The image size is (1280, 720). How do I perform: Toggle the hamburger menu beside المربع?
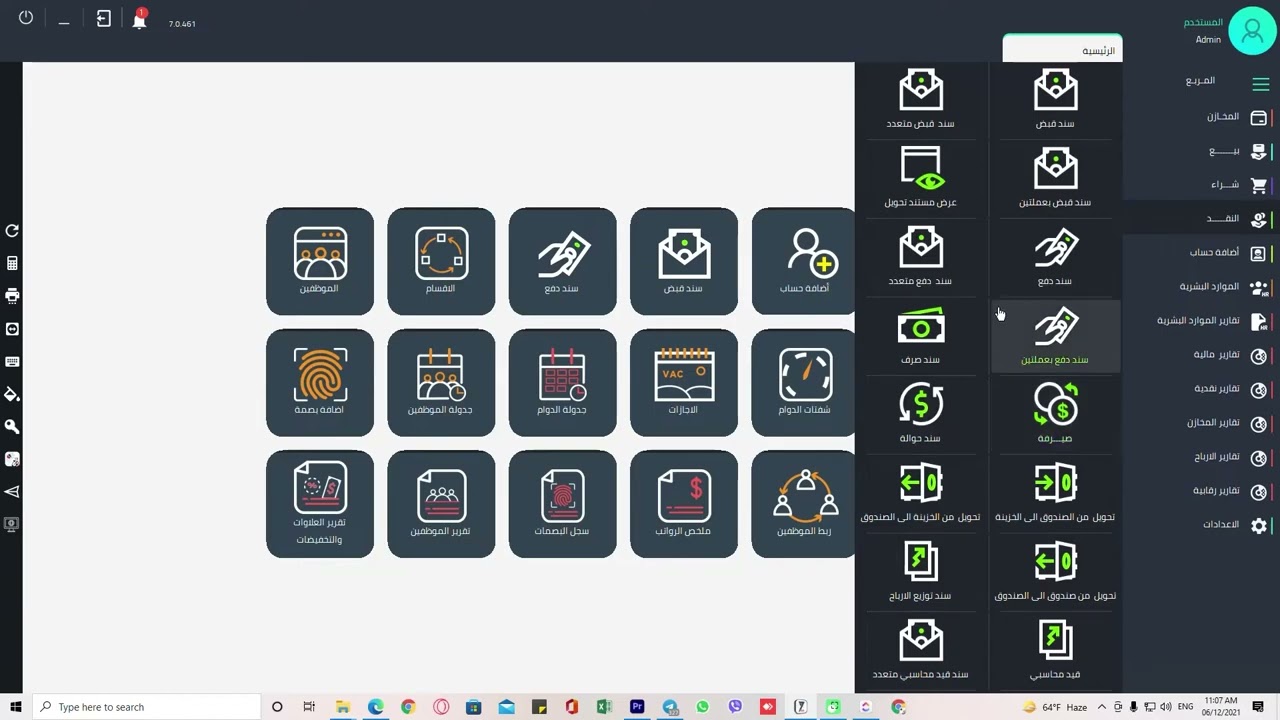click(1260, 84)
